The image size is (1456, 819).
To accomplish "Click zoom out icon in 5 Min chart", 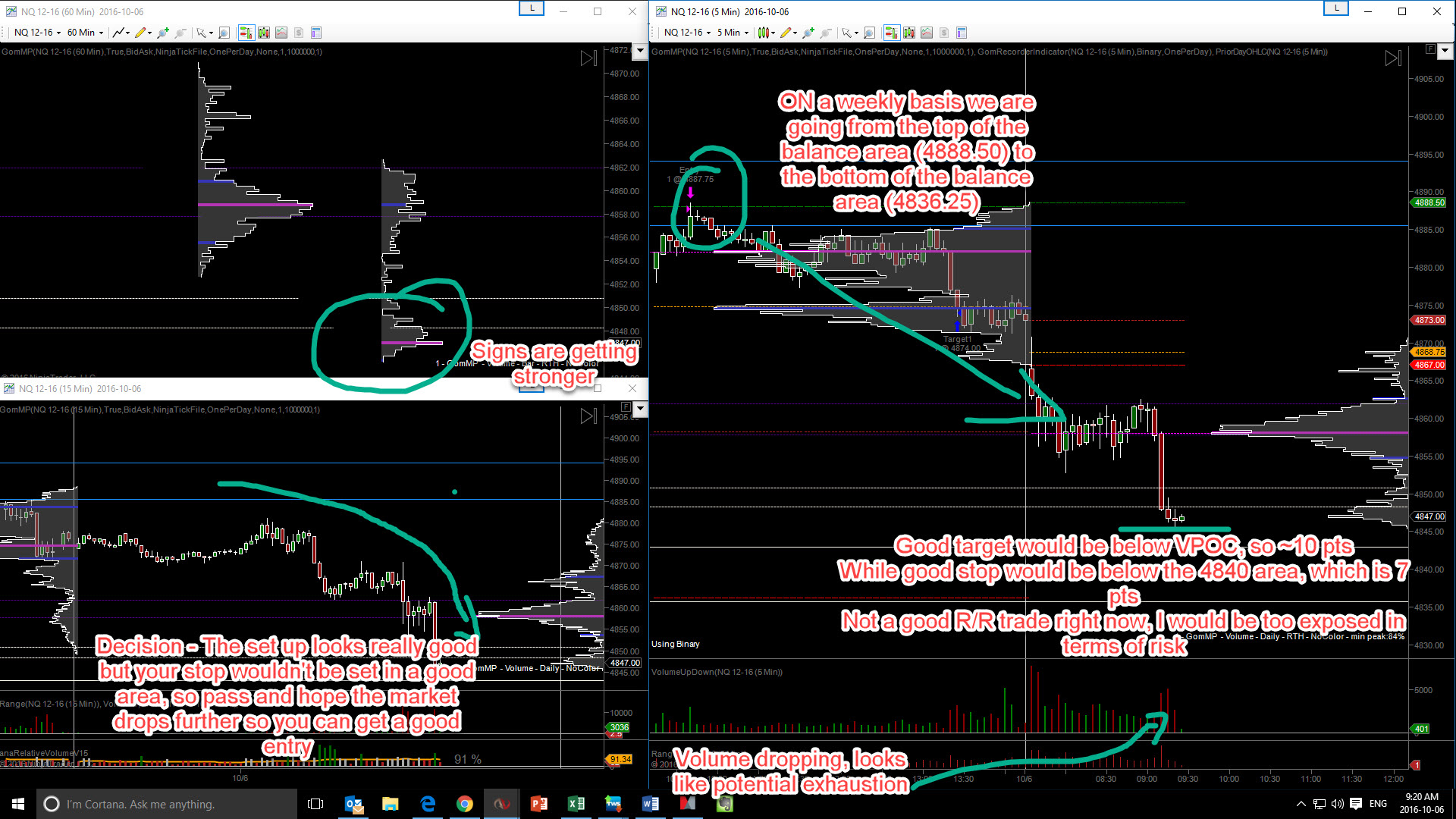I will click(826, 33).
